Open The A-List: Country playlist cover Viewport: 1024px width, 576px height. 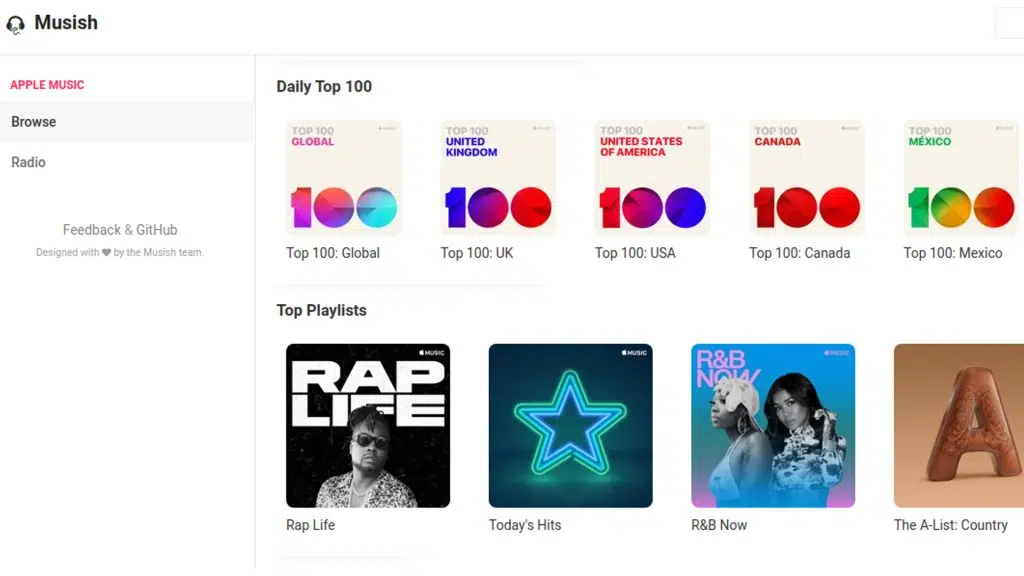tap(957, 425)
